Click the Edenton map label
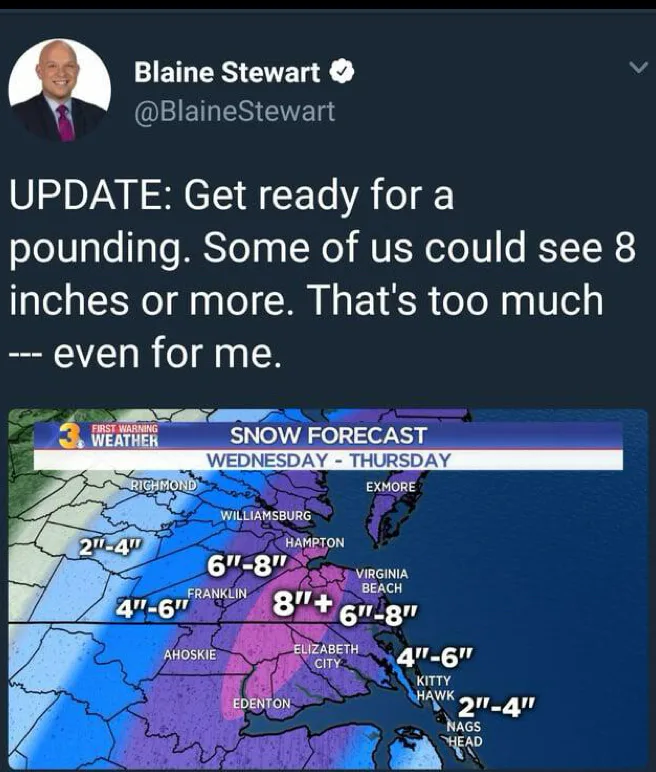656x772 pixels. (261, 704)
